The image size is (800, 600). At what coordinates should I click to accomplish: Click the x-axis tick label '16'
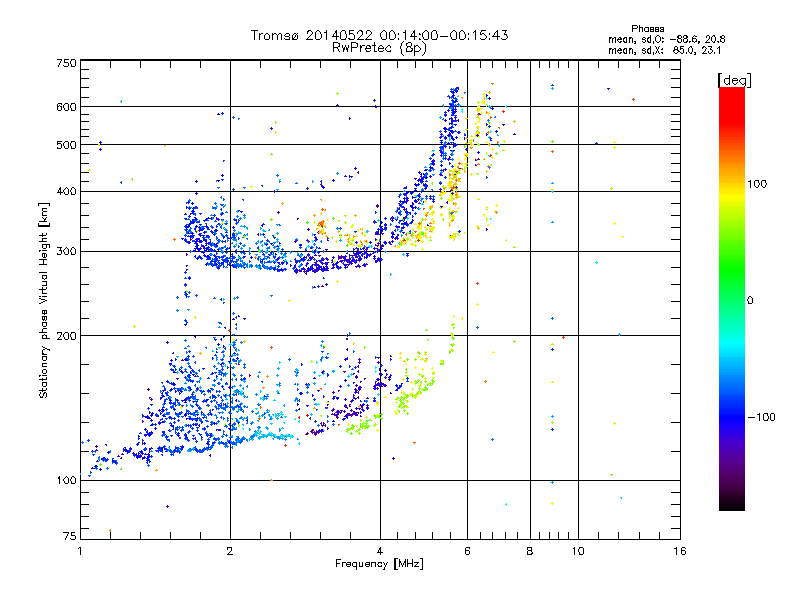pos(680,551)
